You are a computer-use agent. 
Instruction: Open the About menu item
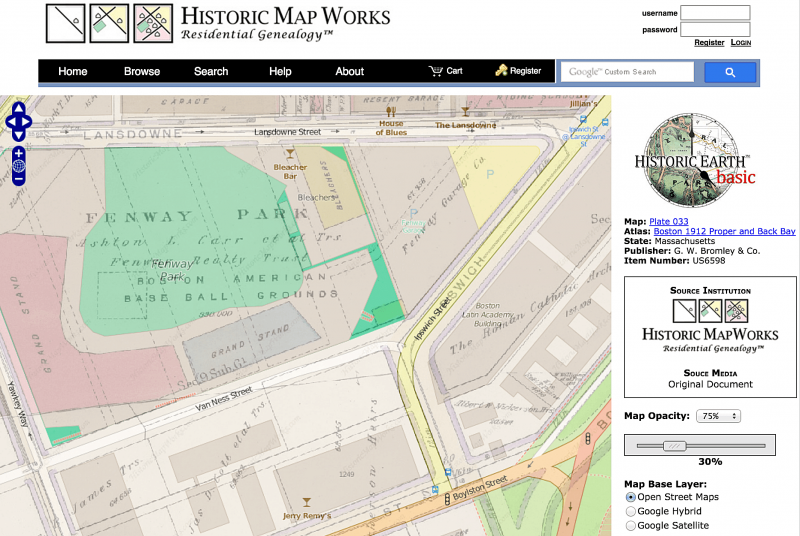[x=349, y=71]
